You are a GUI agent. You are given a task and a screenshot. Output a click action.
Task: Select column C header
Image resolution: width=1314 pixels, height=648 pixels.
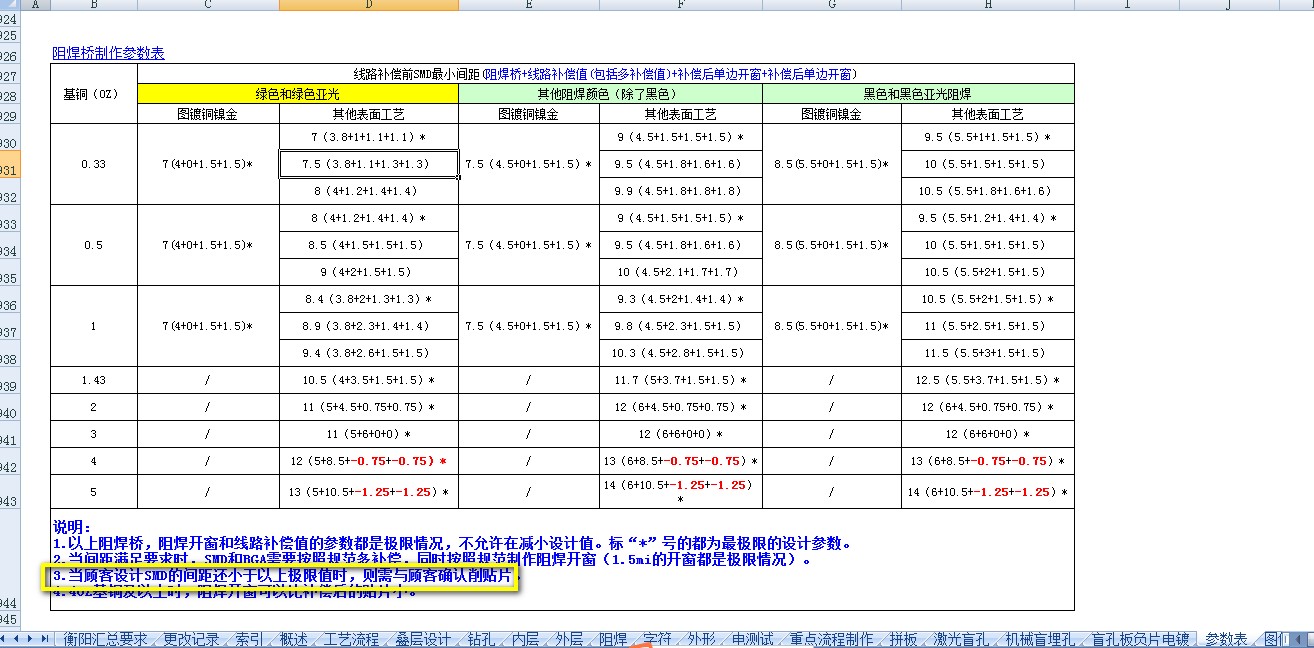pyautogui.click(x=208, y=5)
